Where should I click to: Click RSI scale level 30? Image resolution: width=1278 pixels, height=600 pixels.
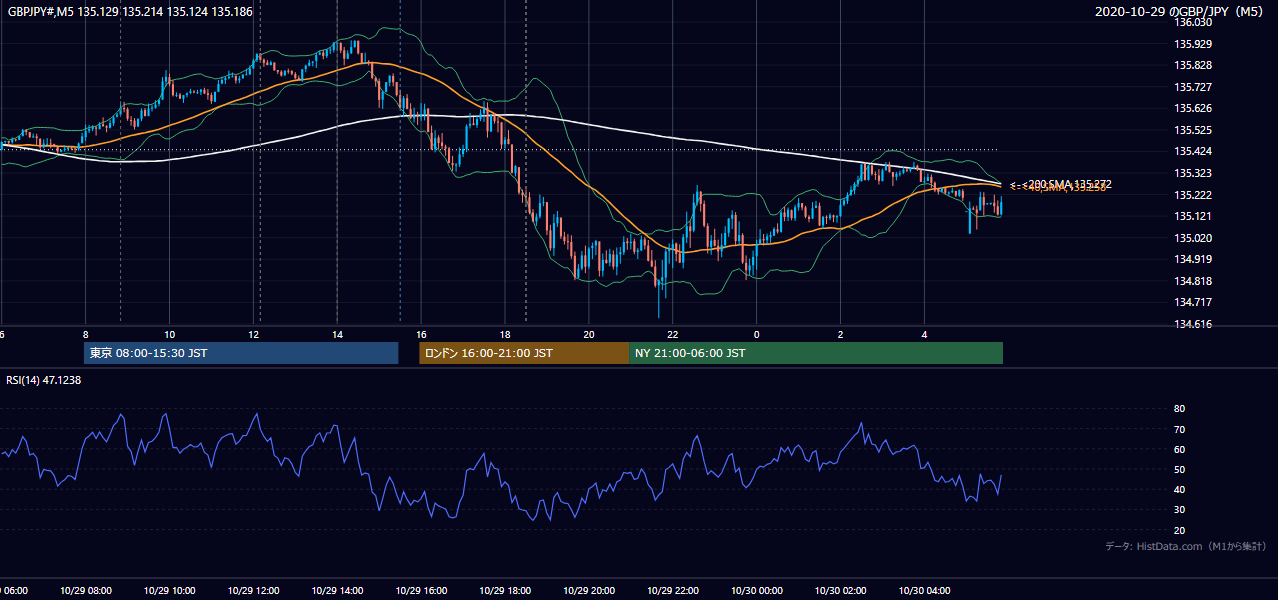1180,510
